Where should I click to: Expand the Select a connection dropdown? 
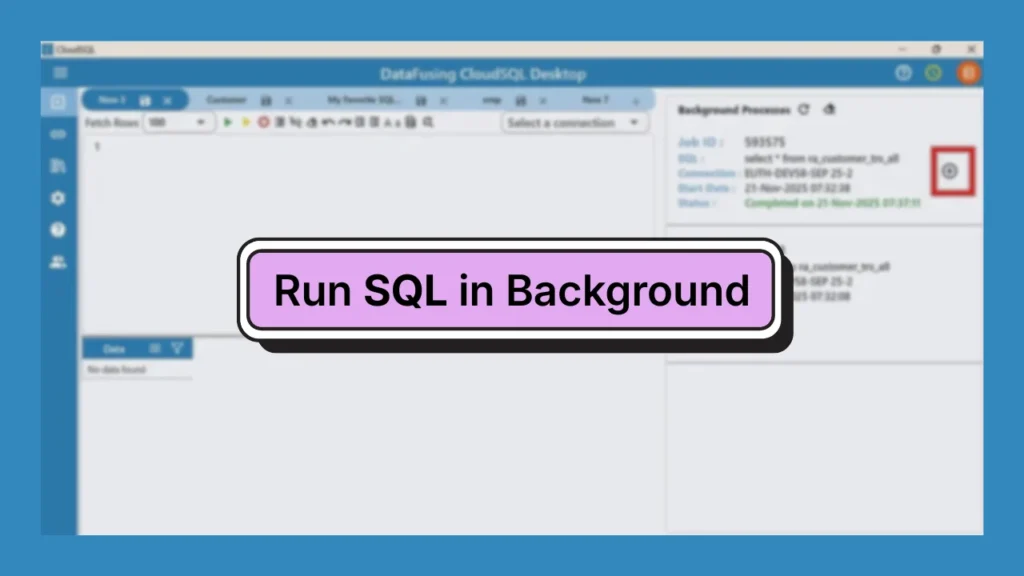click(574, 122)
